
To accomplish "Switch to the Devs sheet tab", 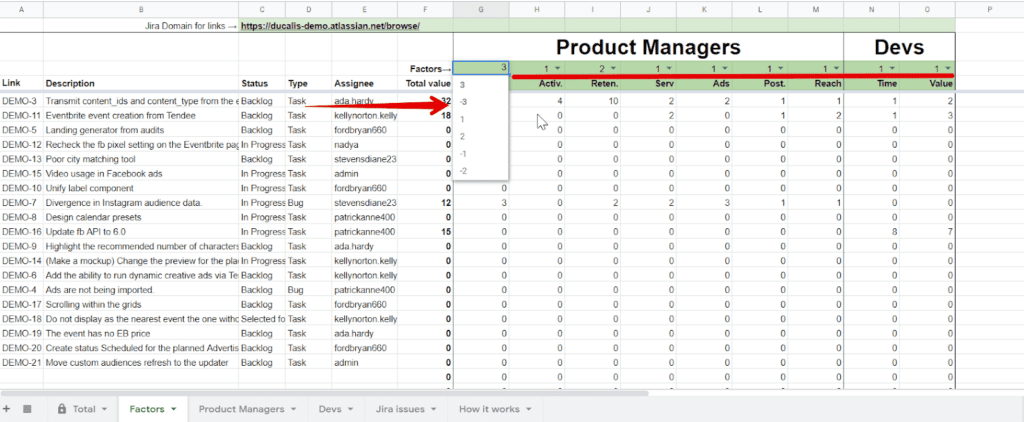I will [329, 409].
